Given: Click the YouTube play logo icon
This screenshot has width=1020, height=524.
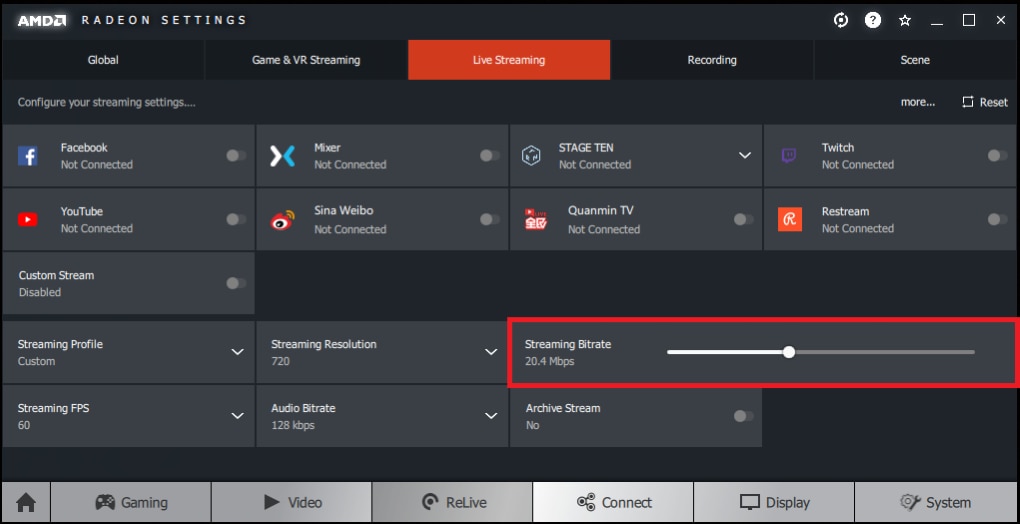Looking at the screenshot, I should coord(27,220).
